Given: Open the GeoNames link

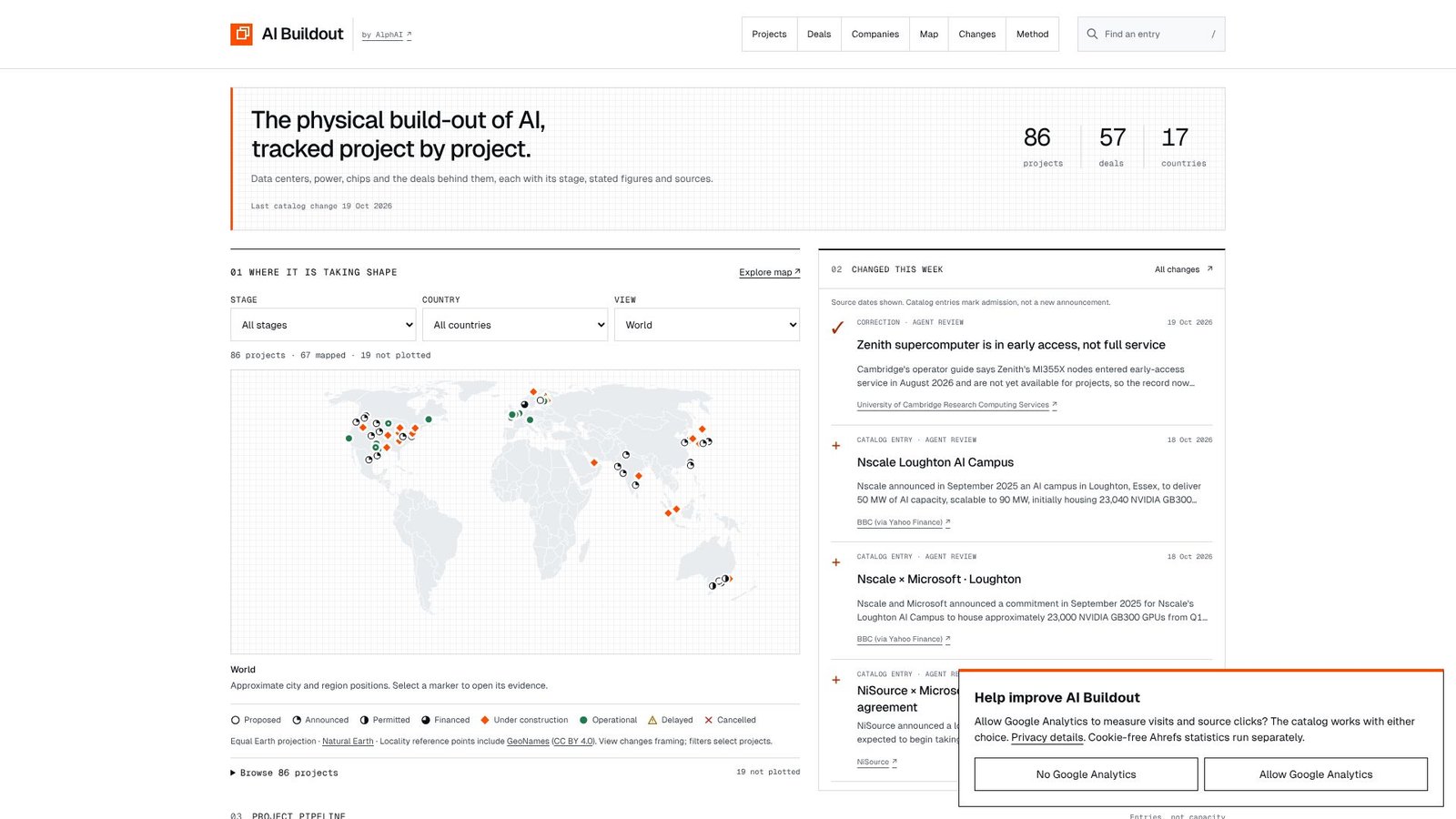Looking at the screenshot, I should (x=528, y=742).
